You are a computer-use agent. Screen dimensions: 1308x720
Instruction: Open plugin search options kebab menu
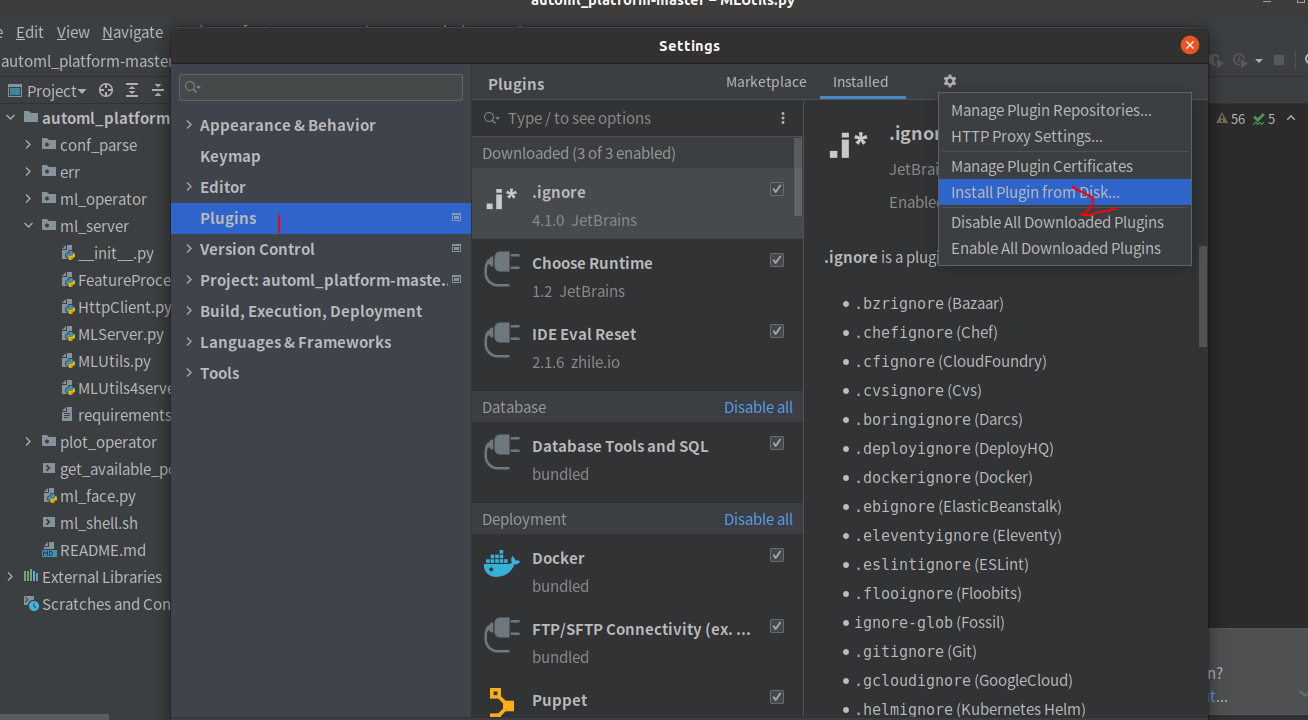[783, 118]
